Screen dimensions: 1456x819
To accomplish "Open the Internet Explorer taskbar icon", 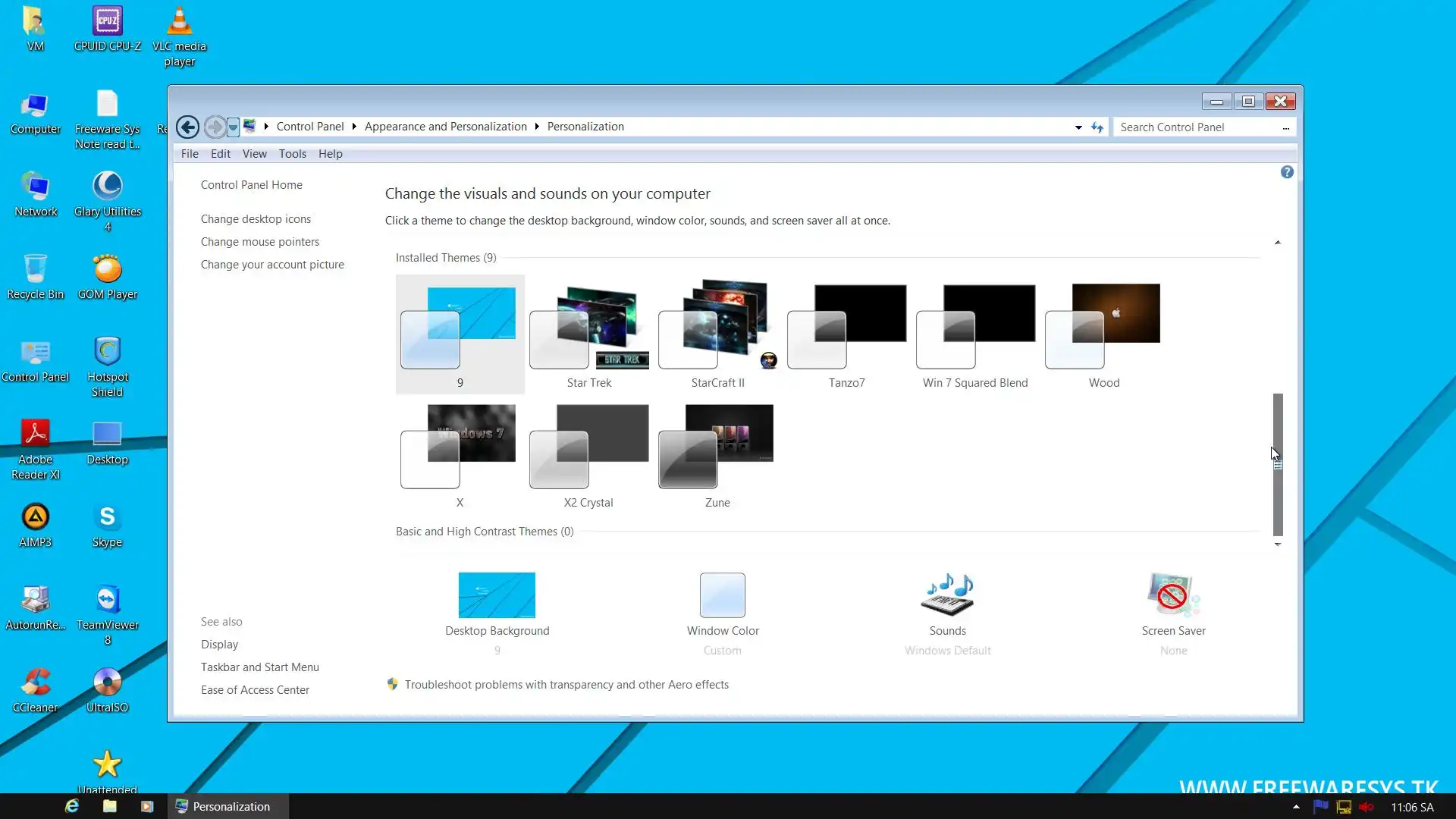I will point(72,806).
